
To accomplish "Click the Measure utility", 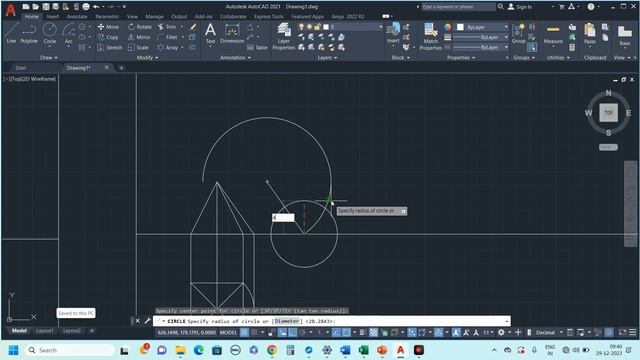I will click(553, 33).
